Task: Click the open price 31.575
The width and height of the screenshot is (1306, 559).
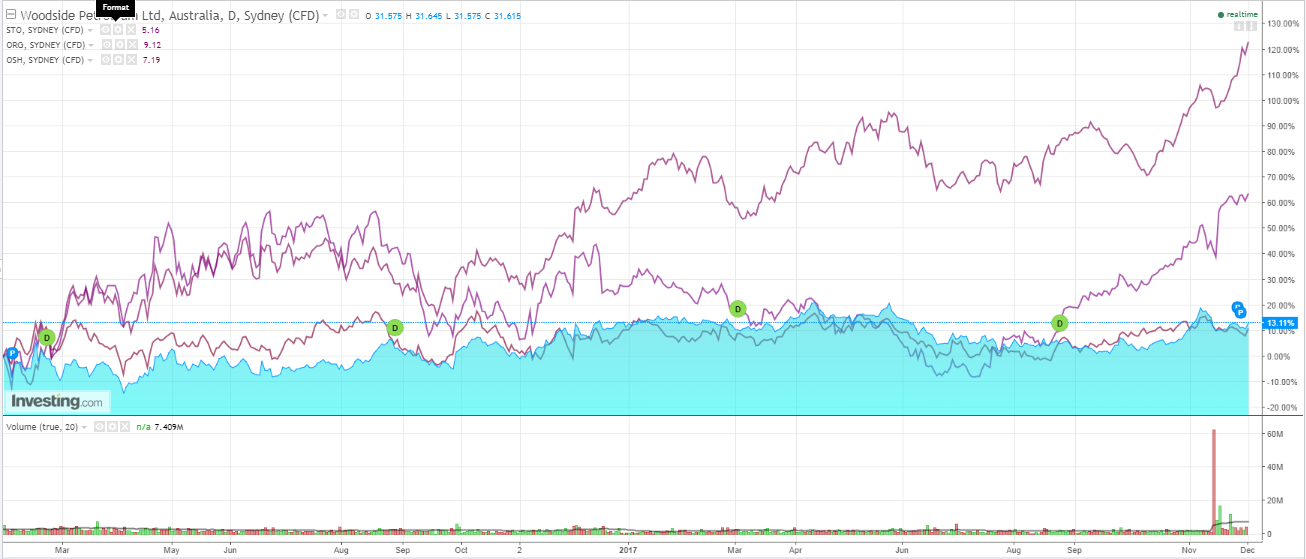Action: click(388, 15)
